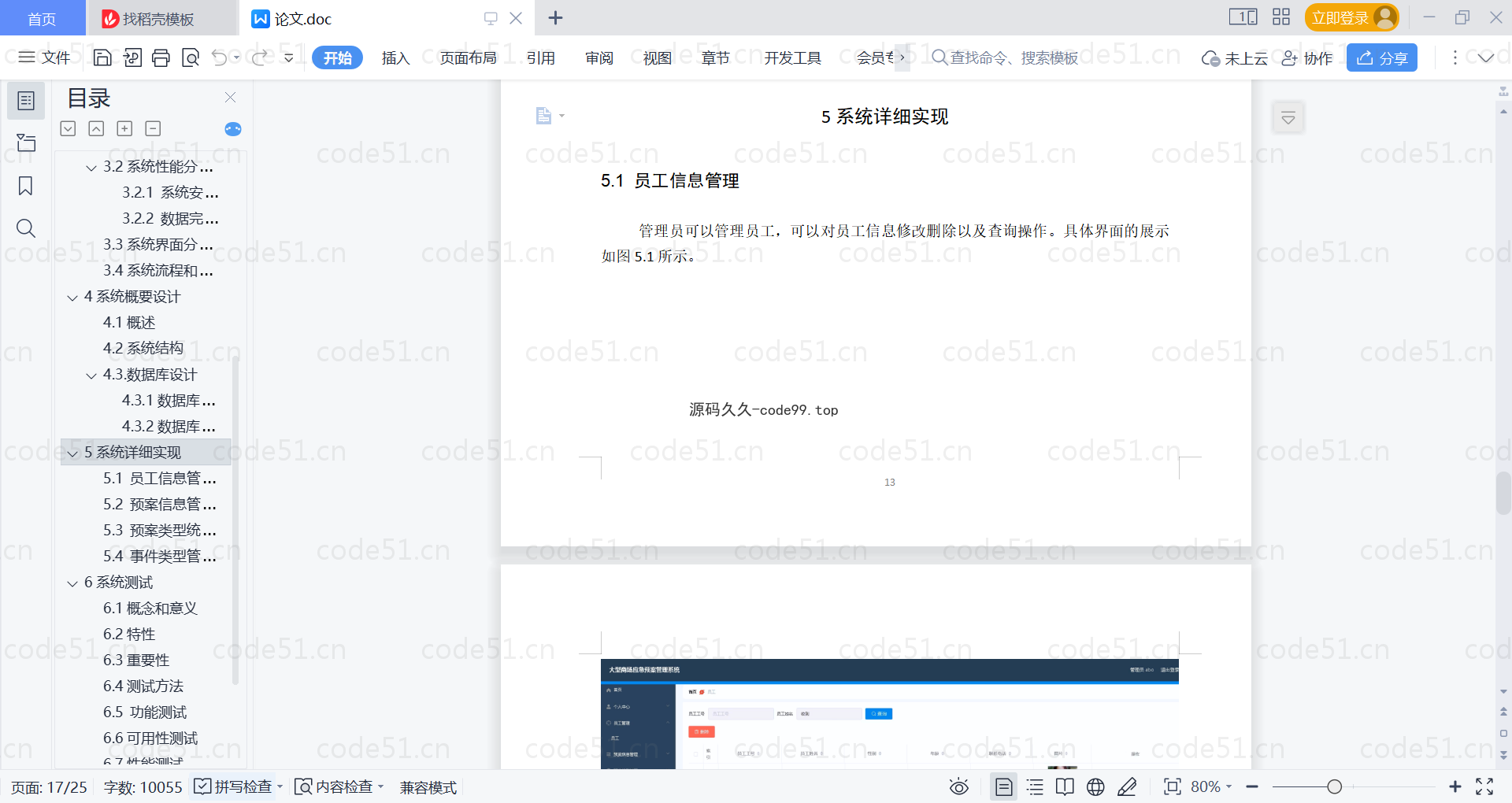Click the blue smart outline icon
This screenshot has height=803, width=1512.
(x=233, y=129)
